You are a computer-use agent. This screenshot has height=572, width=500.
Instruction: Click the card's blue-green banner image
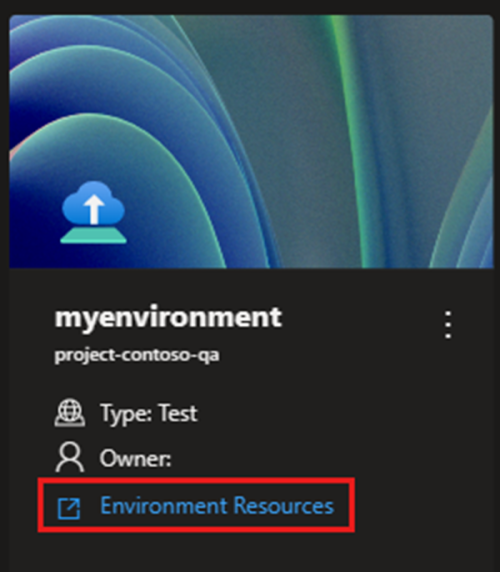coord(251,142)
